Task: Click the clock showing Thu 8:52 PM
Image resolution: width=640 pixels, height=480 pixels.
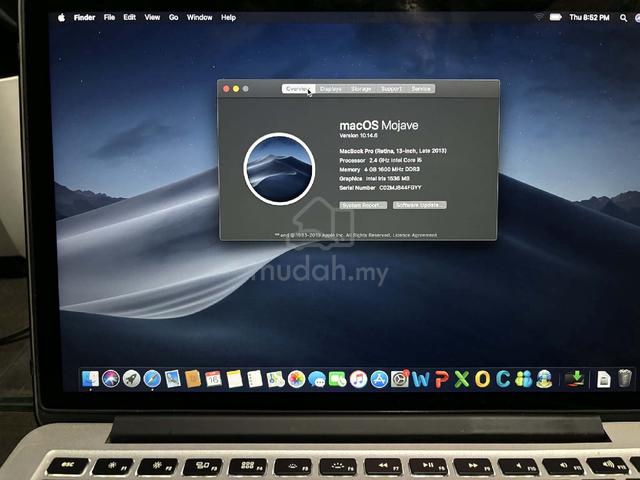Action: [589, 17]
